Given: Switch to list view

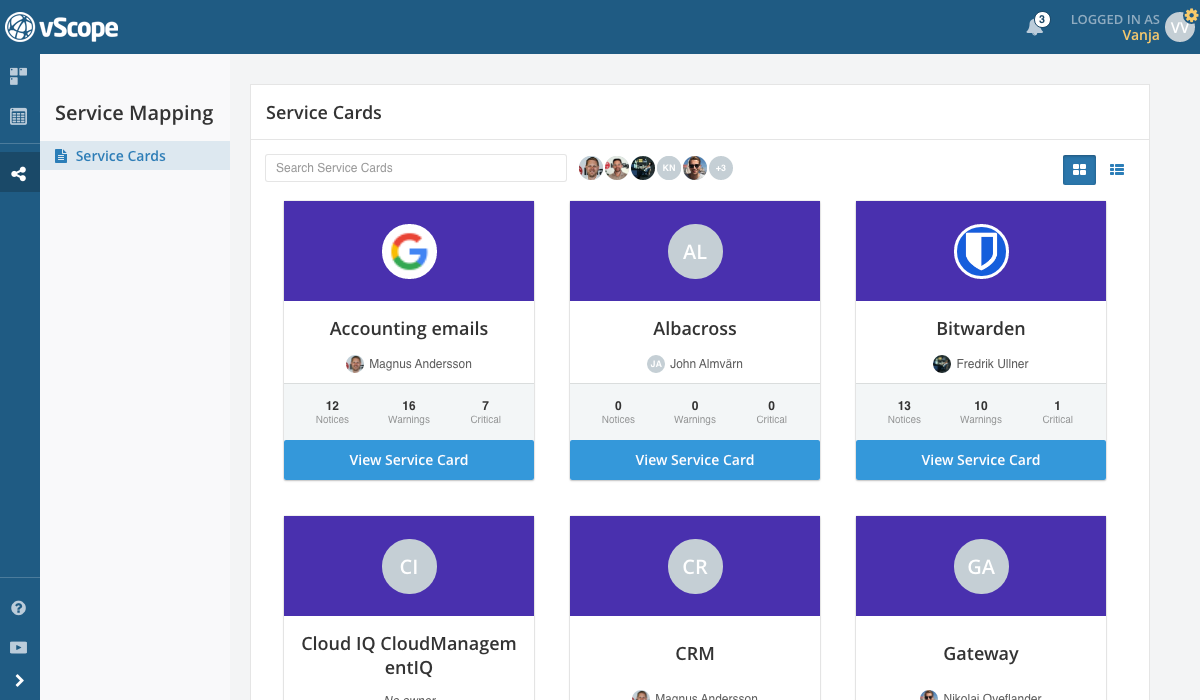Looking at the screenshot, I should tap(1117, 170).
